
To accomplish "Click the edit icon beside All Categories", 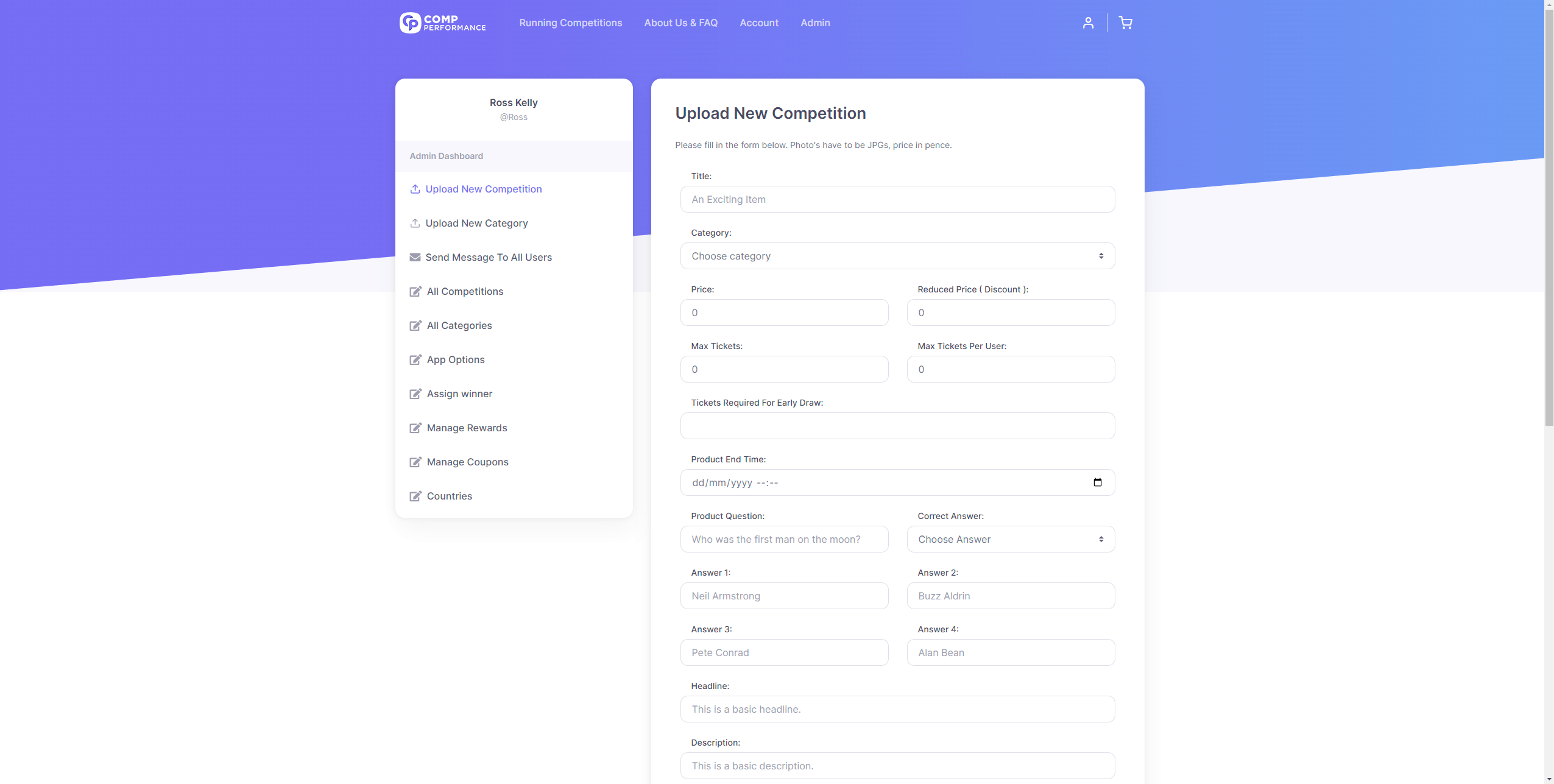I will 415,325.
